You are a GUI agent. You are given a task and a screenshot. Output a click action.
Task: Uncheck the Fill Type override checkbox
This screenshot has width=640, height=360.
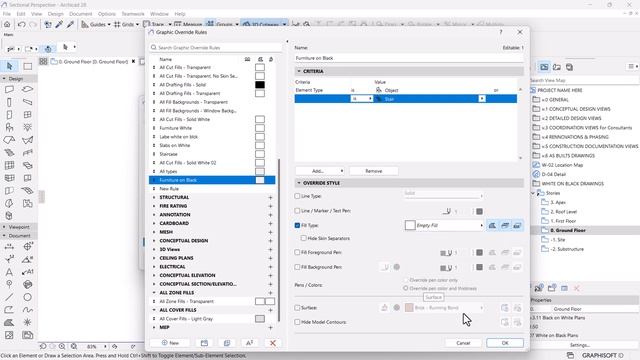click(297, 225)
